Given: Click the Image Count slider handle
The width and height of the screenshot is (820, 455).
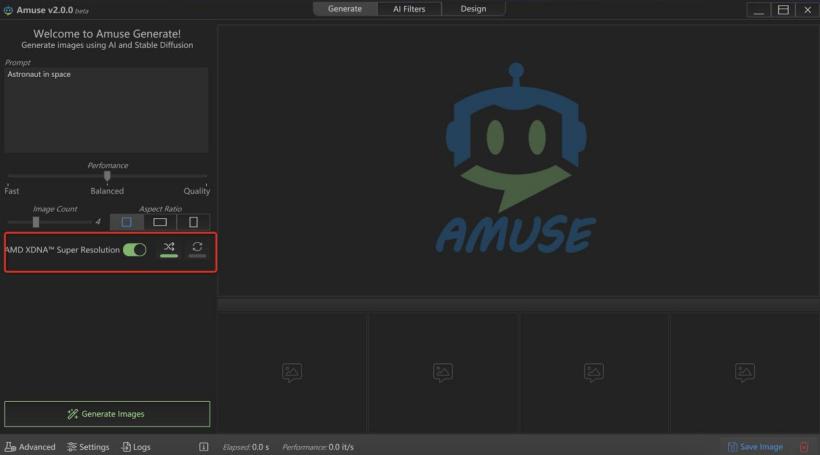Looking at the screenshot, I should pos(36,222).
